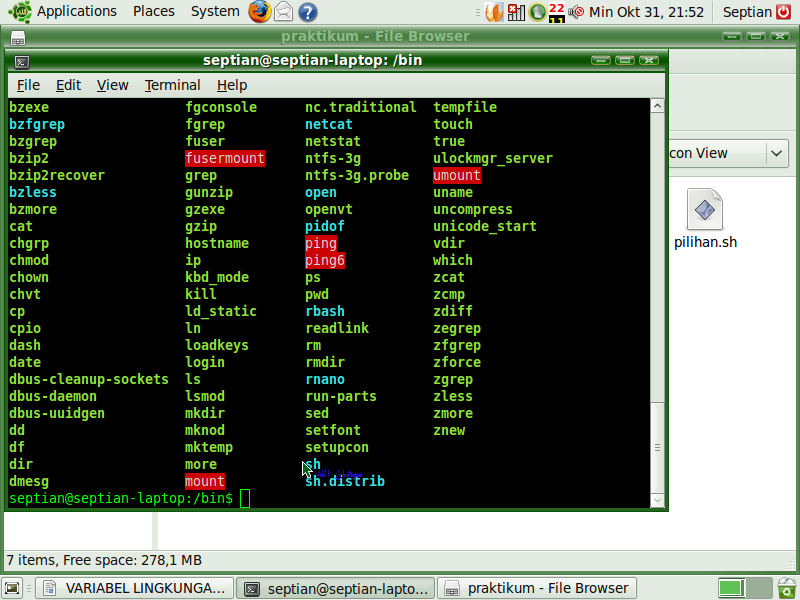The height and width of the screenshot is (600, 800).
Task: Click the setupcon entry in terminal
Action: [x=337, y=447]
